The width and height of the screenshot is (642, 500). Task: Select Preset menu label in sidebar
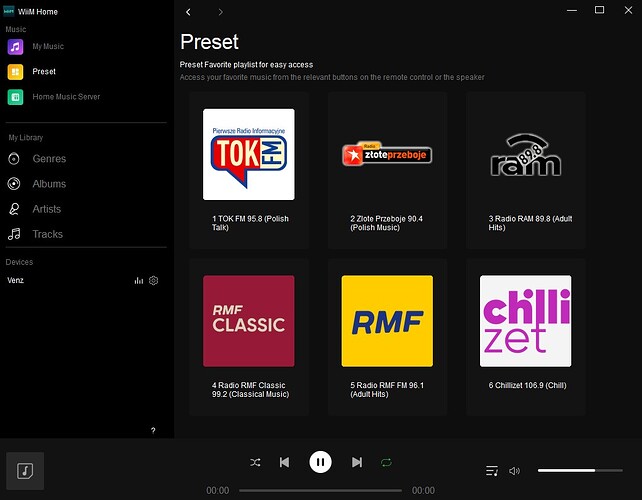pyautogui.click(x=44, y=72)
